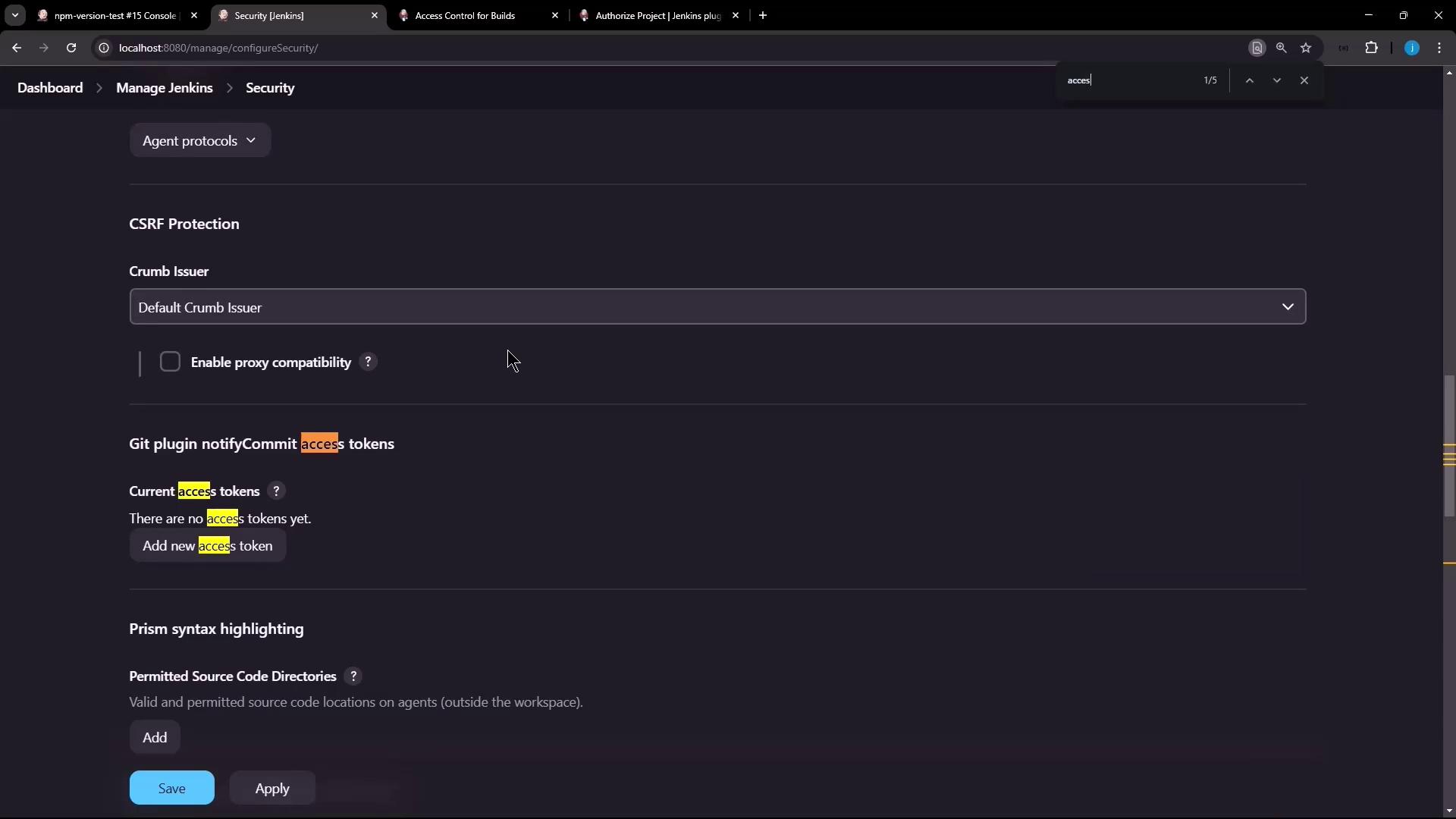Click the blue Save button
This screenshot has height=819, width=1456.
point(171,788)
